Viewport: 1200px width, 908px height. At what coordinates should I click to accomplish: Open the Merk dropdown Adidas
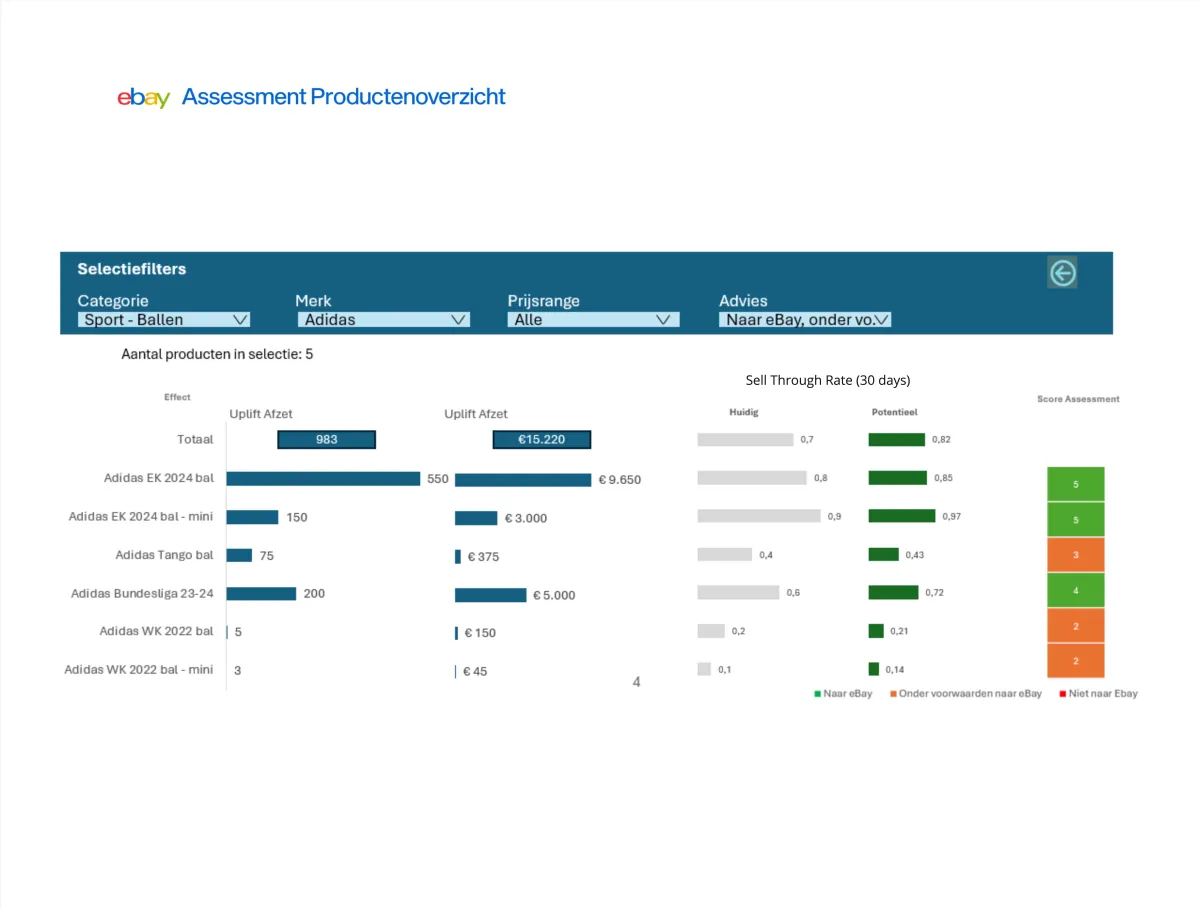(384, 320)
